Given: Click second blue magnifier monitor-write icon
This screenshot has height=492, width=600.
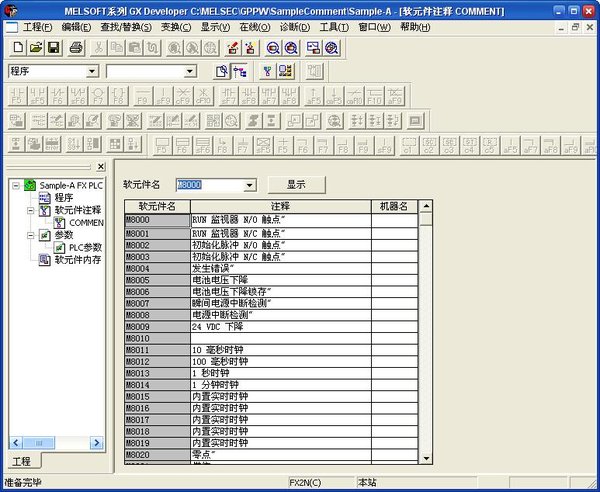Looking at the screenshot, I should [291, 48].
